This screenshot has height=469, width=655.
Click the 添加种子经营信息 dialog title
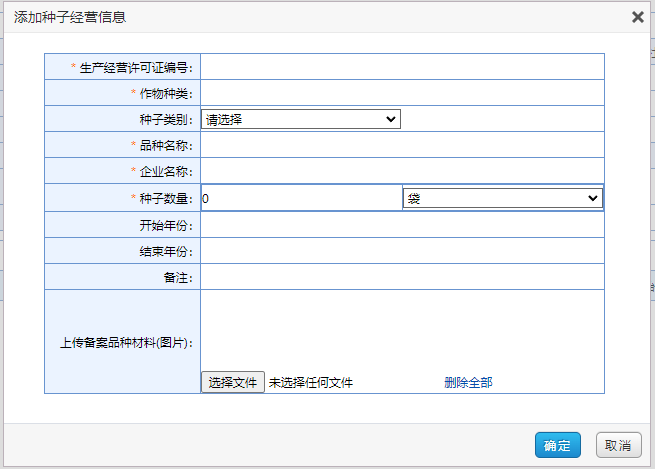coord(70,17)
